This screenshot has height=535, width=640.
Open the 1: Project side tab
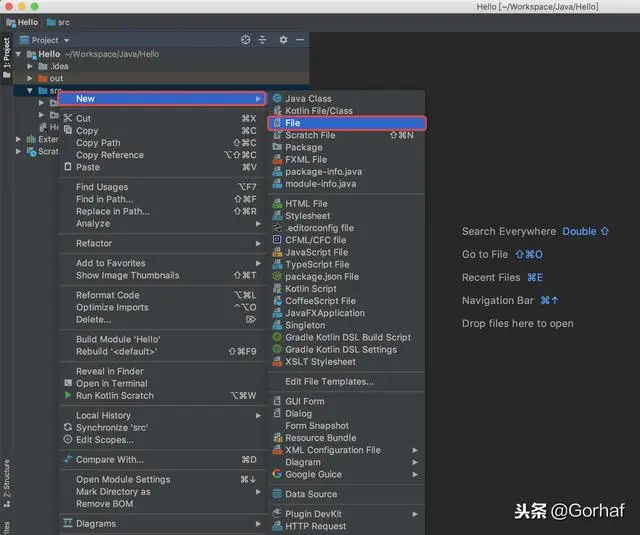pyautogui.click(x=7, y=57)
